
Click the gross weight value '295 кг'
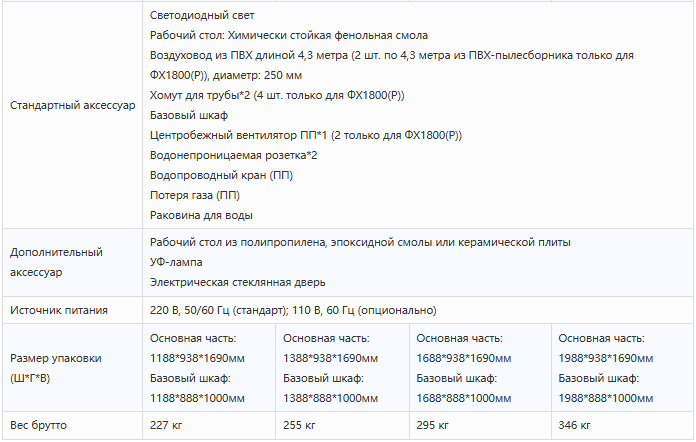click(432, 425)
